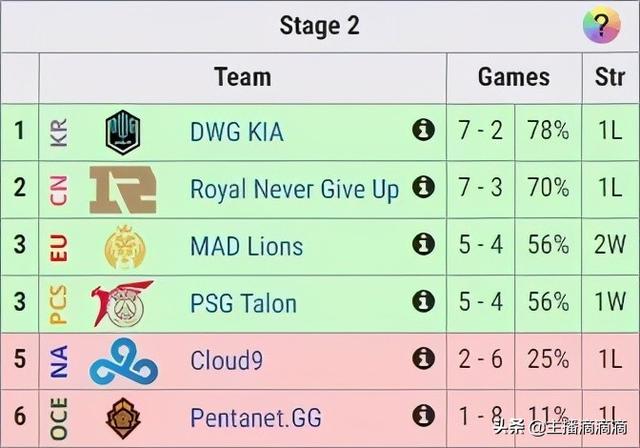Viewport: 640px width, 448px height.
Task: Click the Royal Never Give Up logo
Action: point(123,189)
